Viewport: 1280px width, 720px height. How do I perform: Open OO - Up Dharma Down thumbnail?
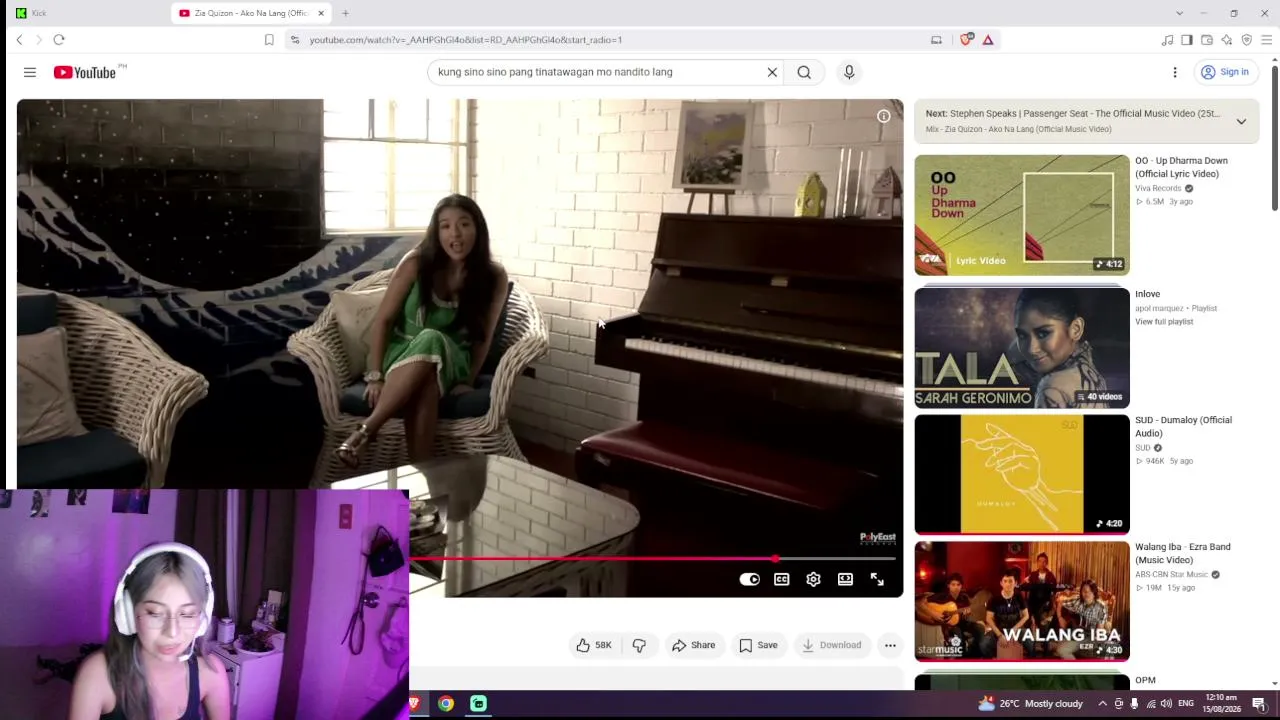point(1022,215)
